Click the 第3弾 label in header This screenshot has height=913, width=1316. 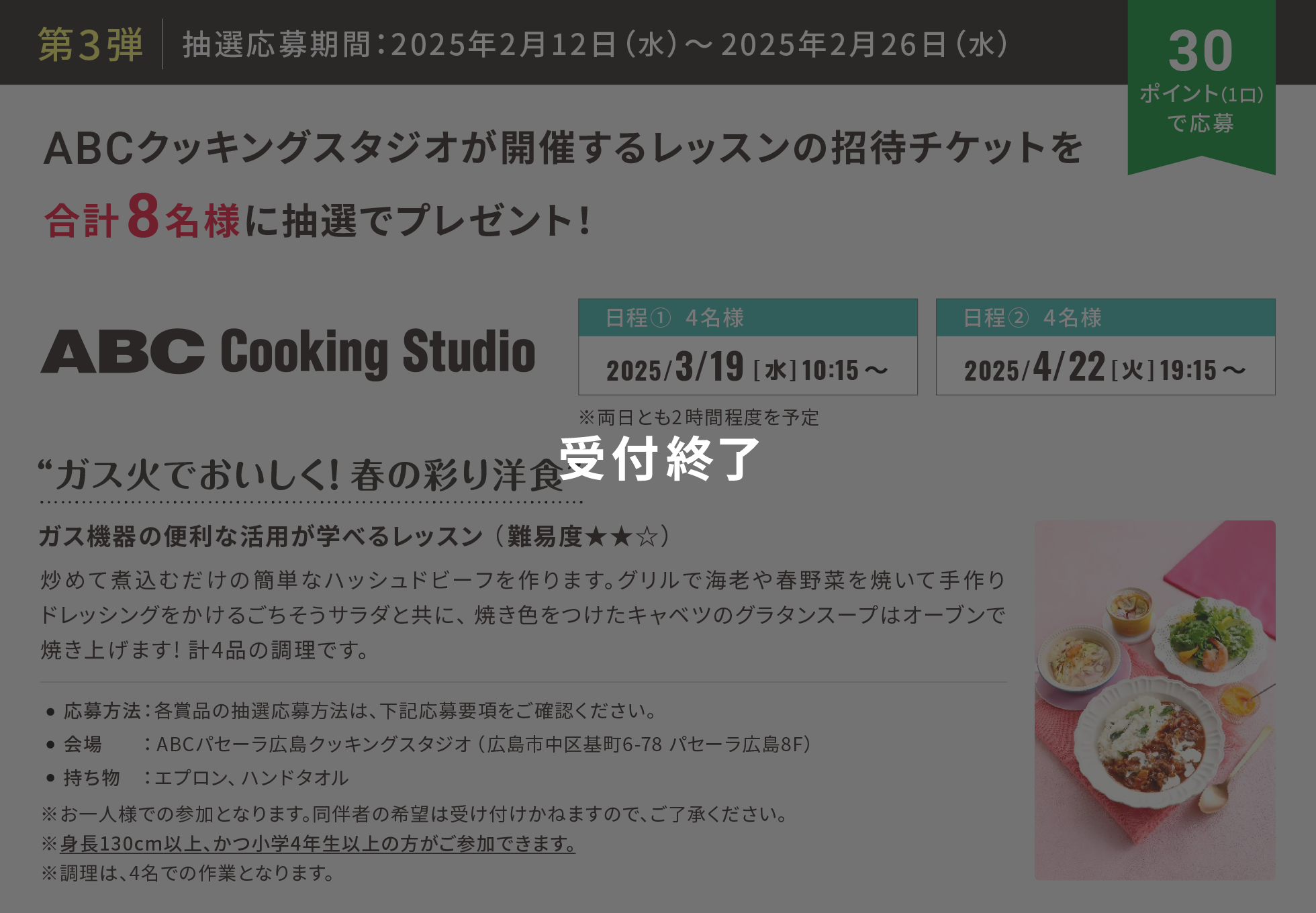91,44
